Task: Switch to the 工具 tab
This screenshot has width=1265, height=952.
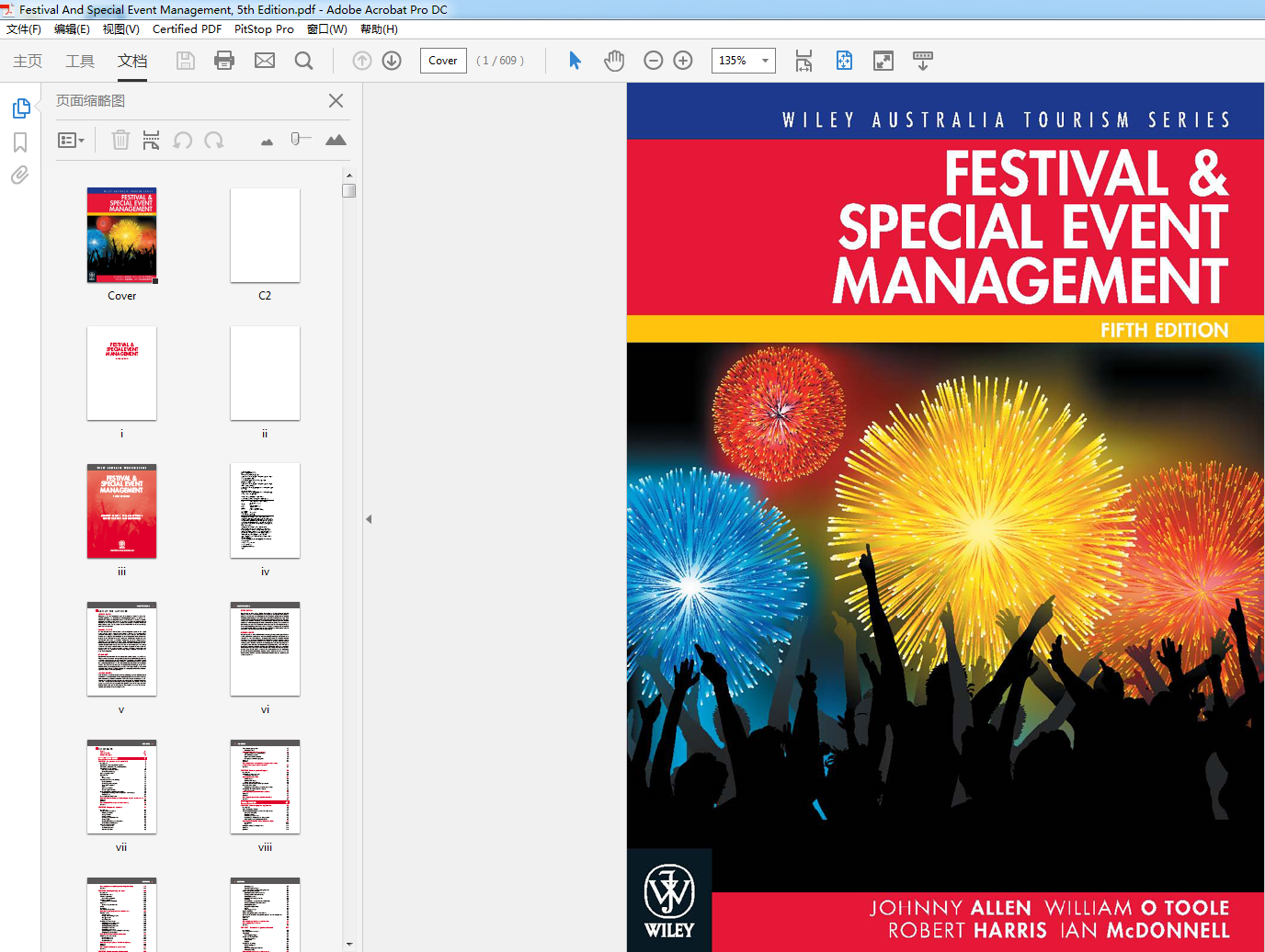Action: 80,61
